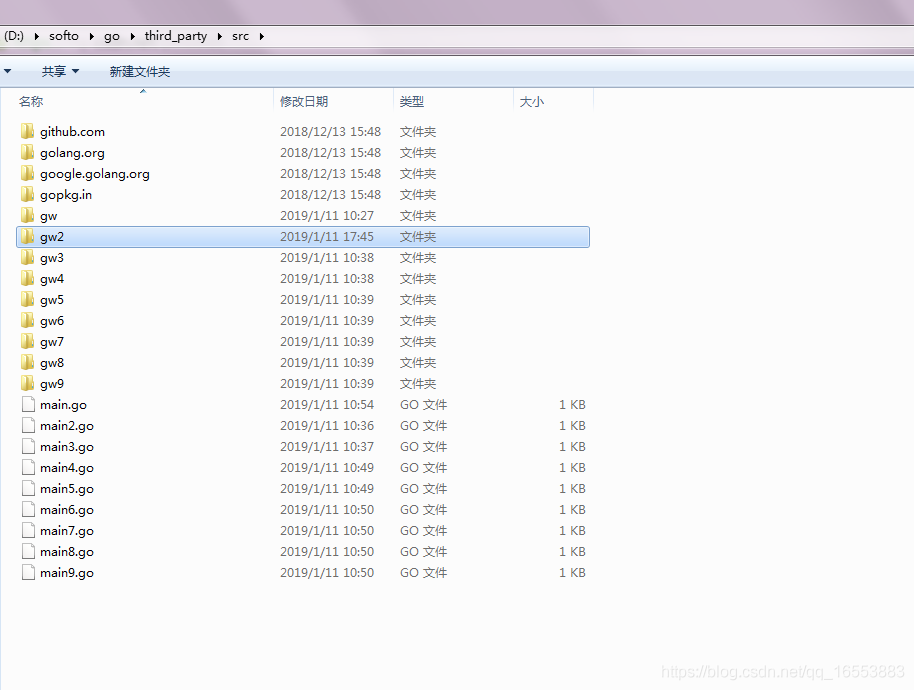Select the main2.go file name
Screen dimensions: 914x690
pyautogui.click(x=66, y=425)
